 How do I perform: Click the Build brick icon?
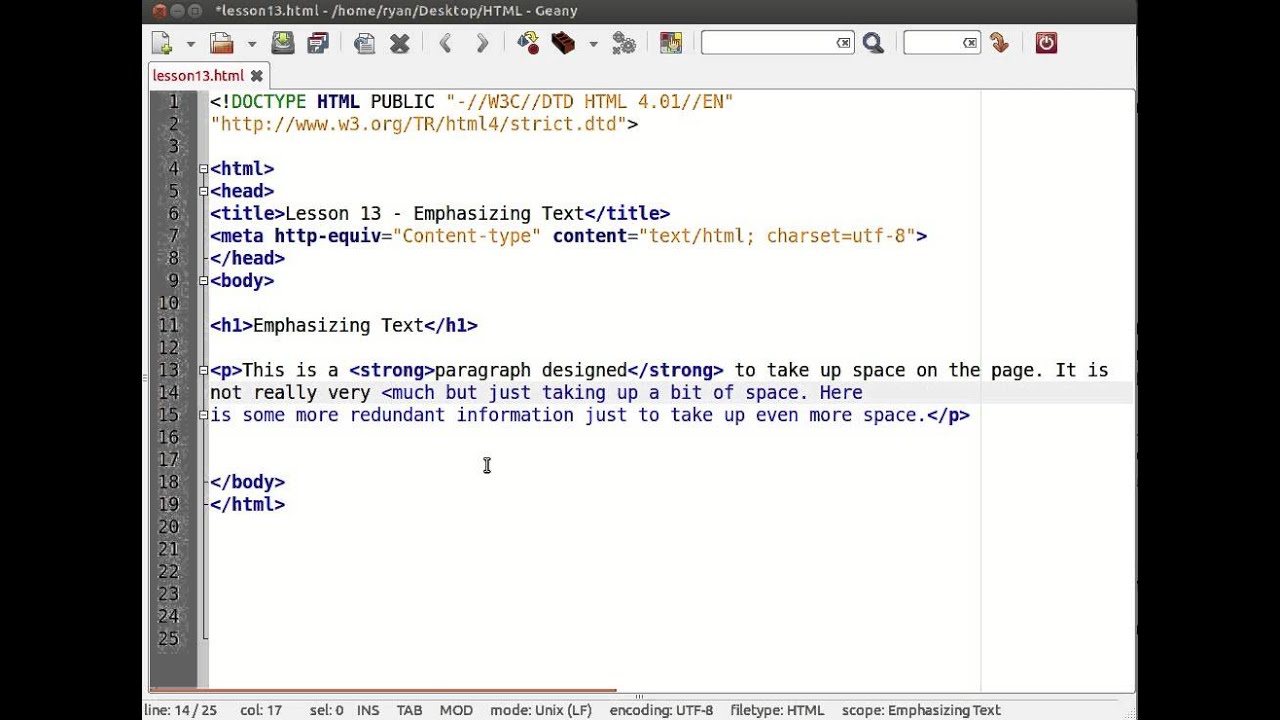(563, 43)
